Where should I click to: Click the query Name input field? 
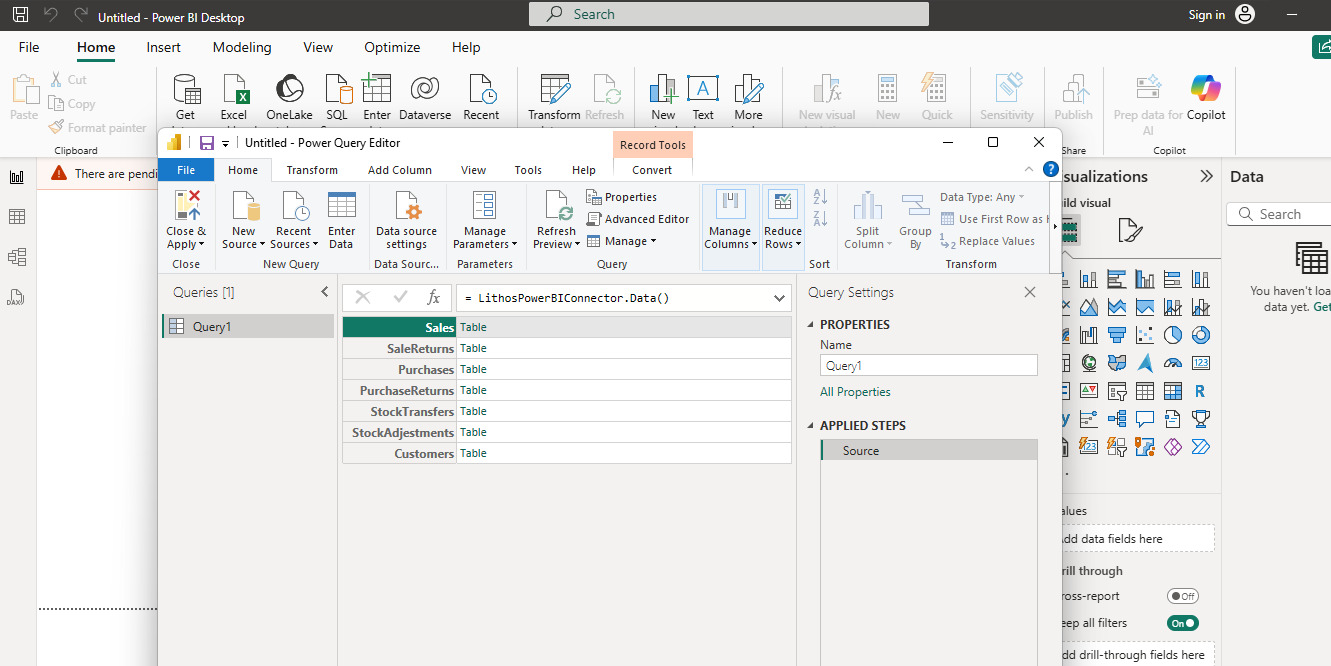coord(929,366)
